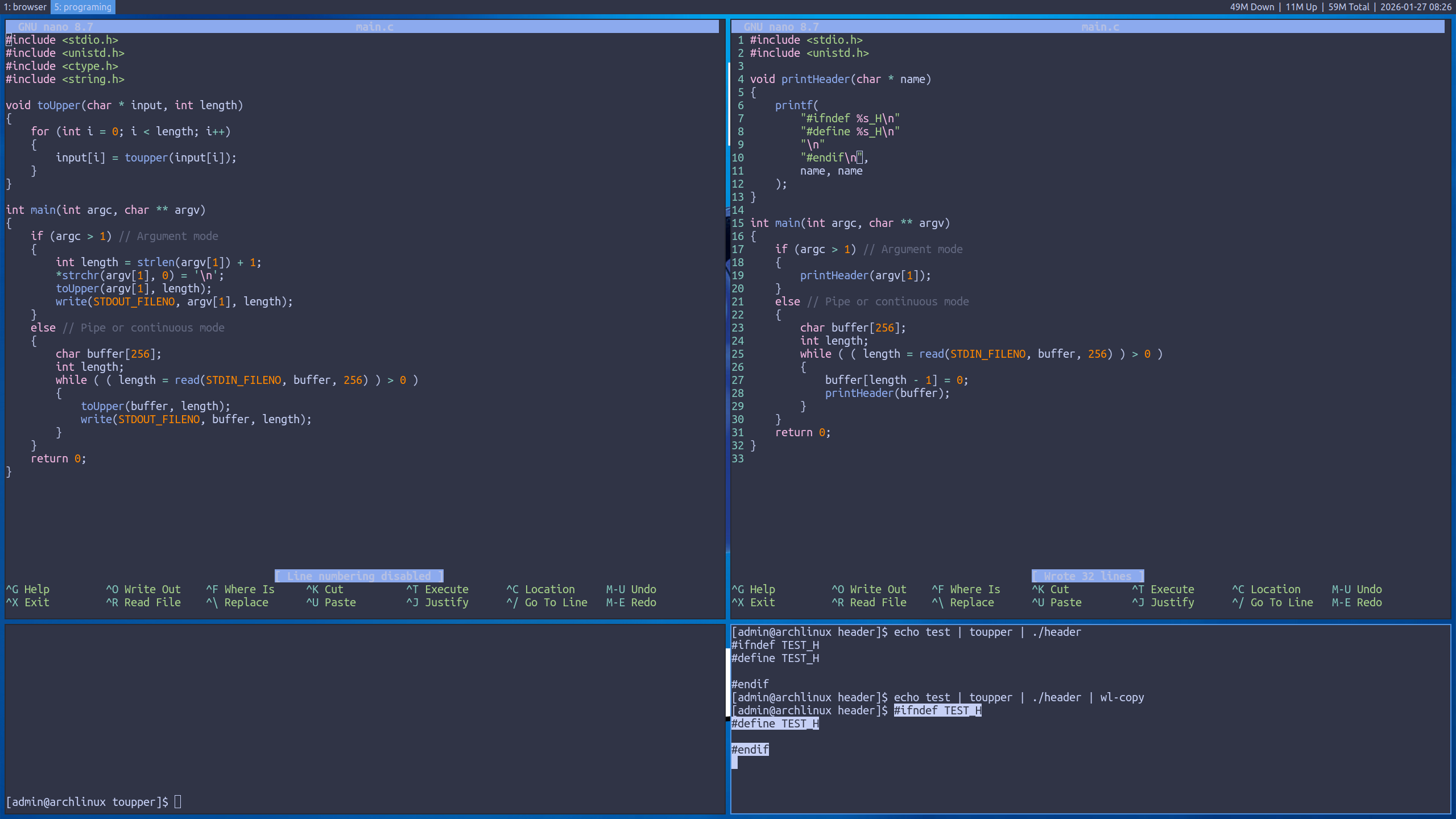Click ^/ Go To Line in left nano

(547, 602)
